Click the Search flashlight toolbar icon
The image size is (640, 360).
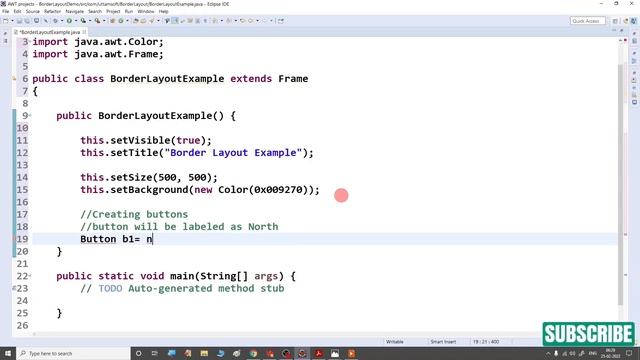click(151, 21)
